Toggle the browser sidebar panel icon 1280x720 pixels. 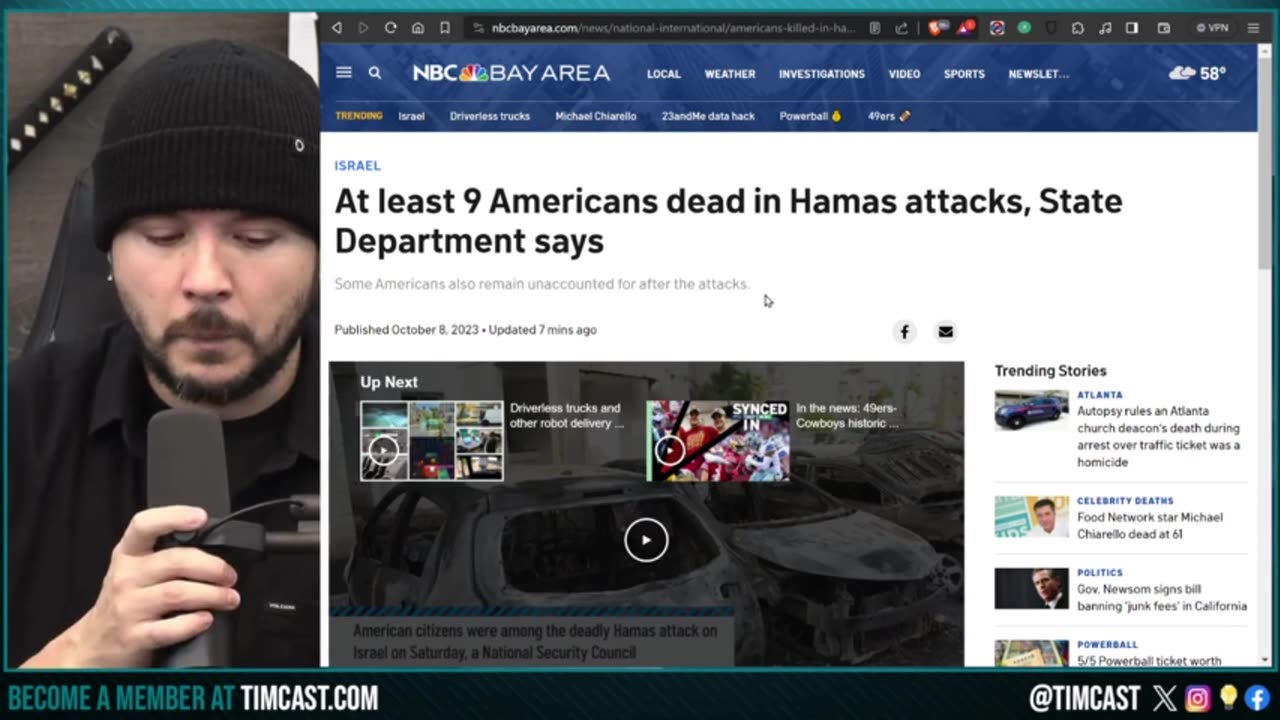[1132, 28]
